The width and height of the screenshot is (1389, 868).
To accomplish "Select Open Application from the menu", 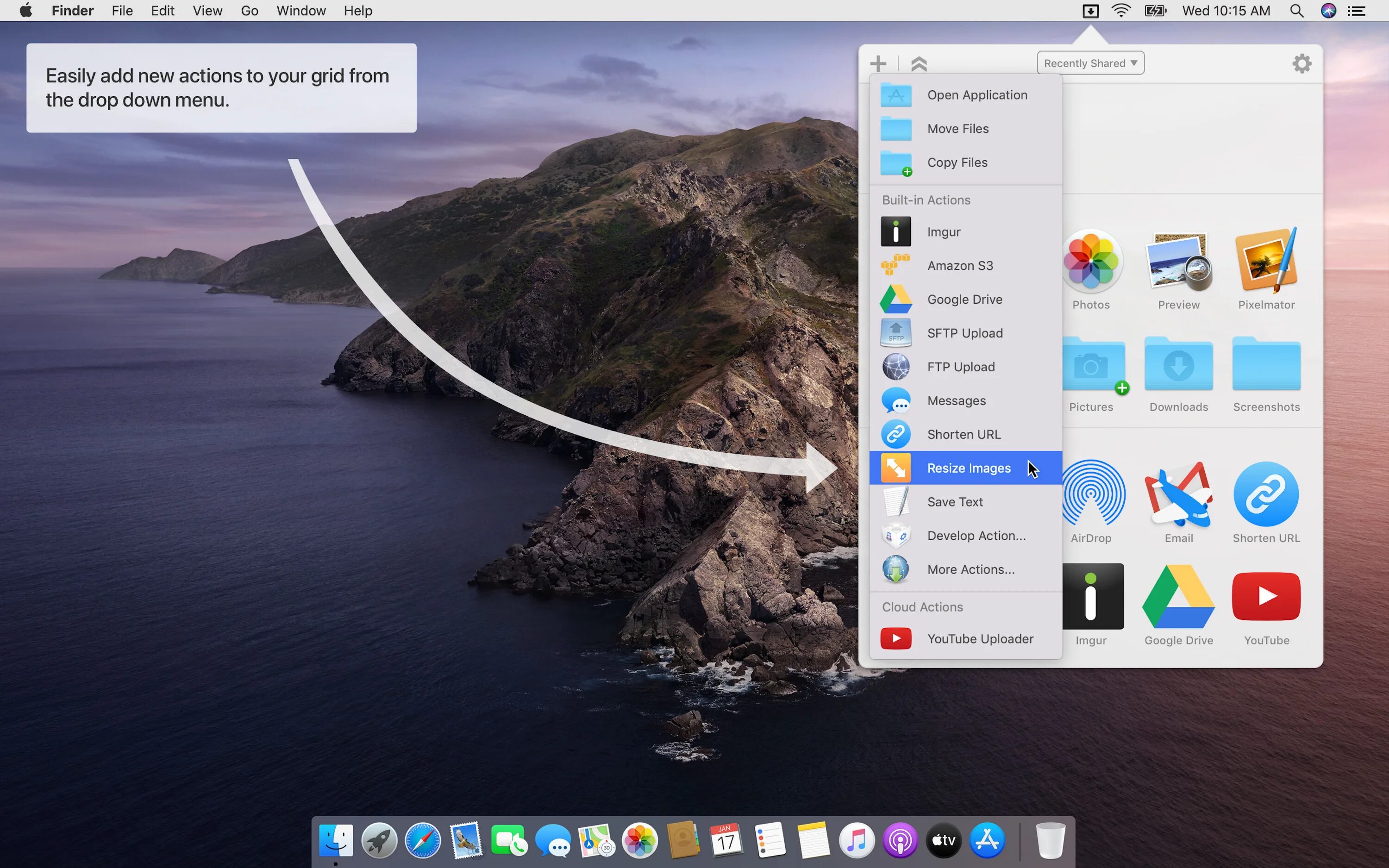I will click(976, 95).
